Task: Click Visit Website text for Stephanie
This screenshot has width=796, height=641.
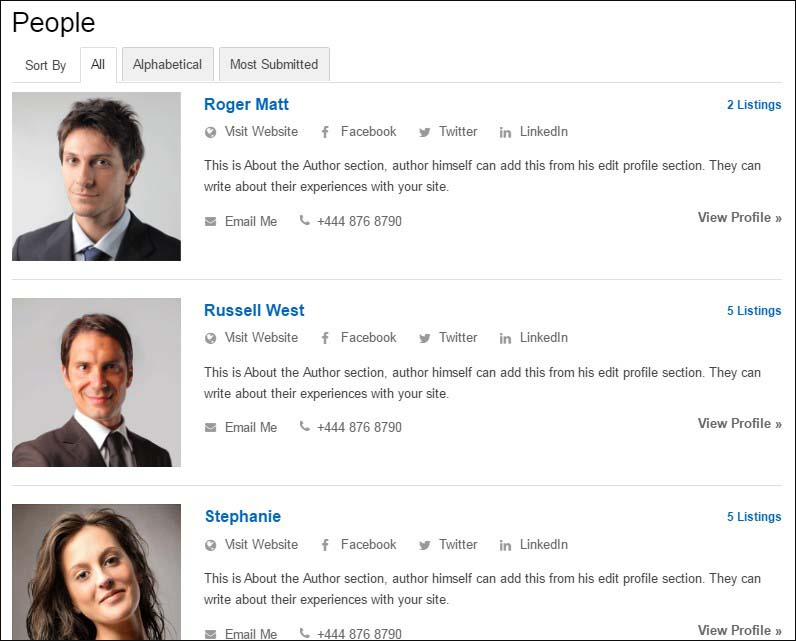Action: tap(261, 545)
